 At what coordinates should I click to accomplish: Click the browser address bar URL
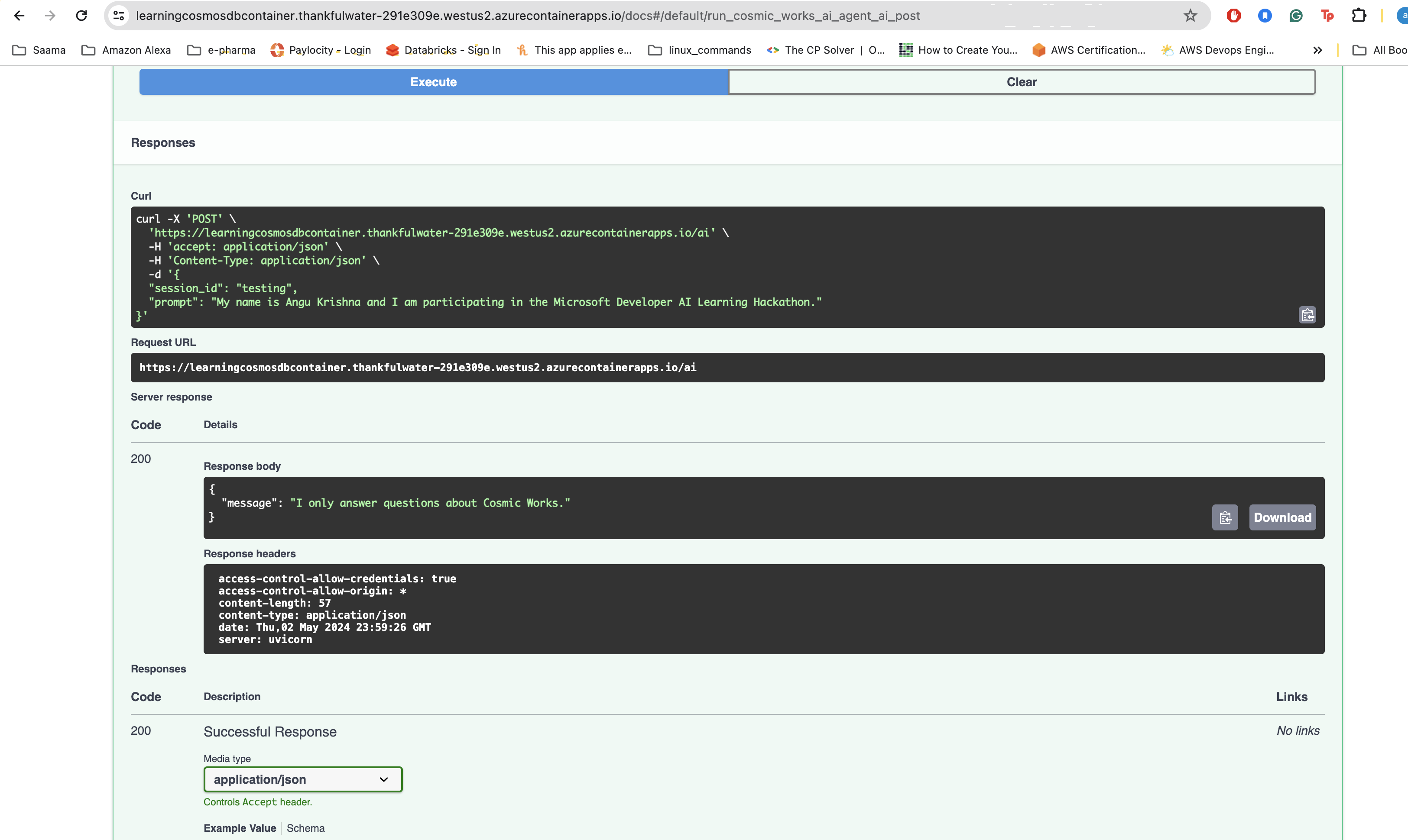click(527, 16)
